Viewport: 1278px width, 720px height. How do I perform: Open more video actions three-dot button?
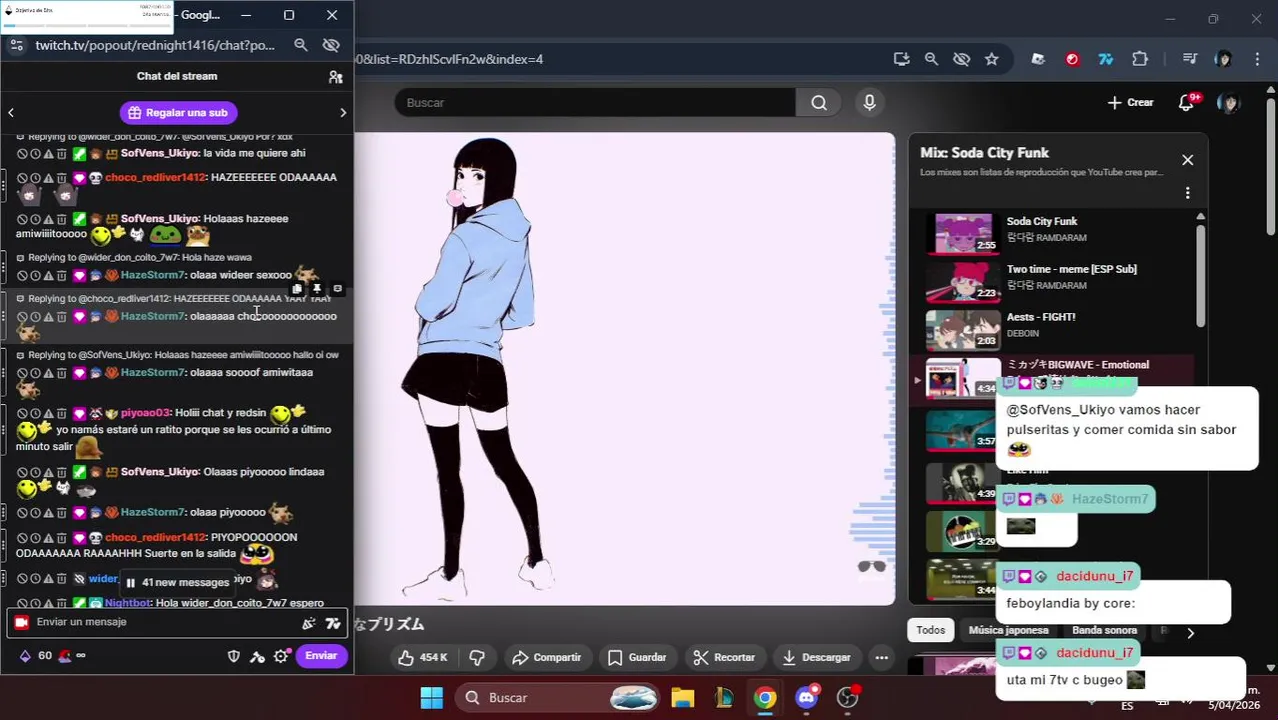pyautogui.click(x=881, y=657)
